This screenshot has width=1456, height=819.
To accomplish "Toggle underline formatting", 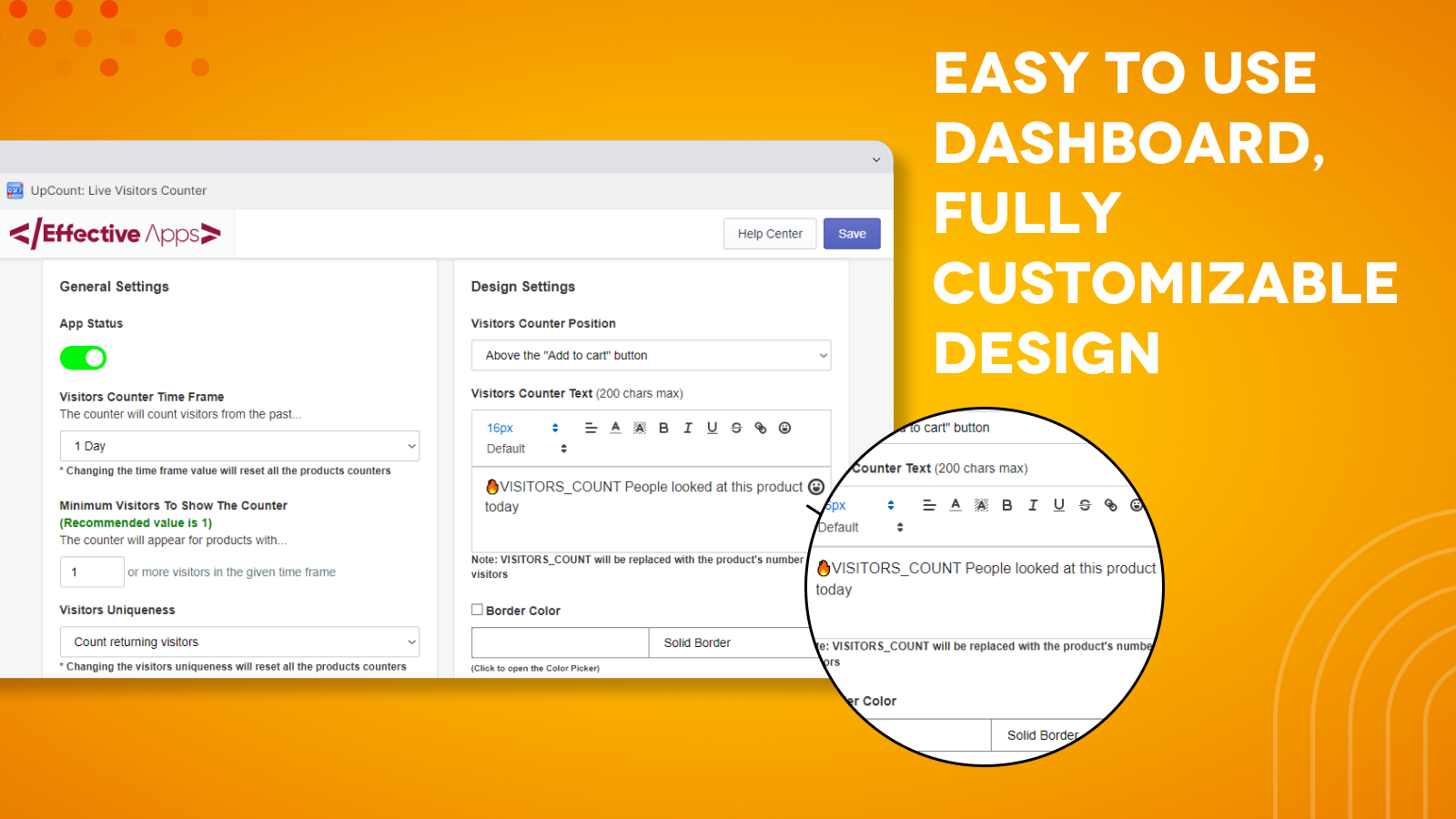I will point(712,428).
